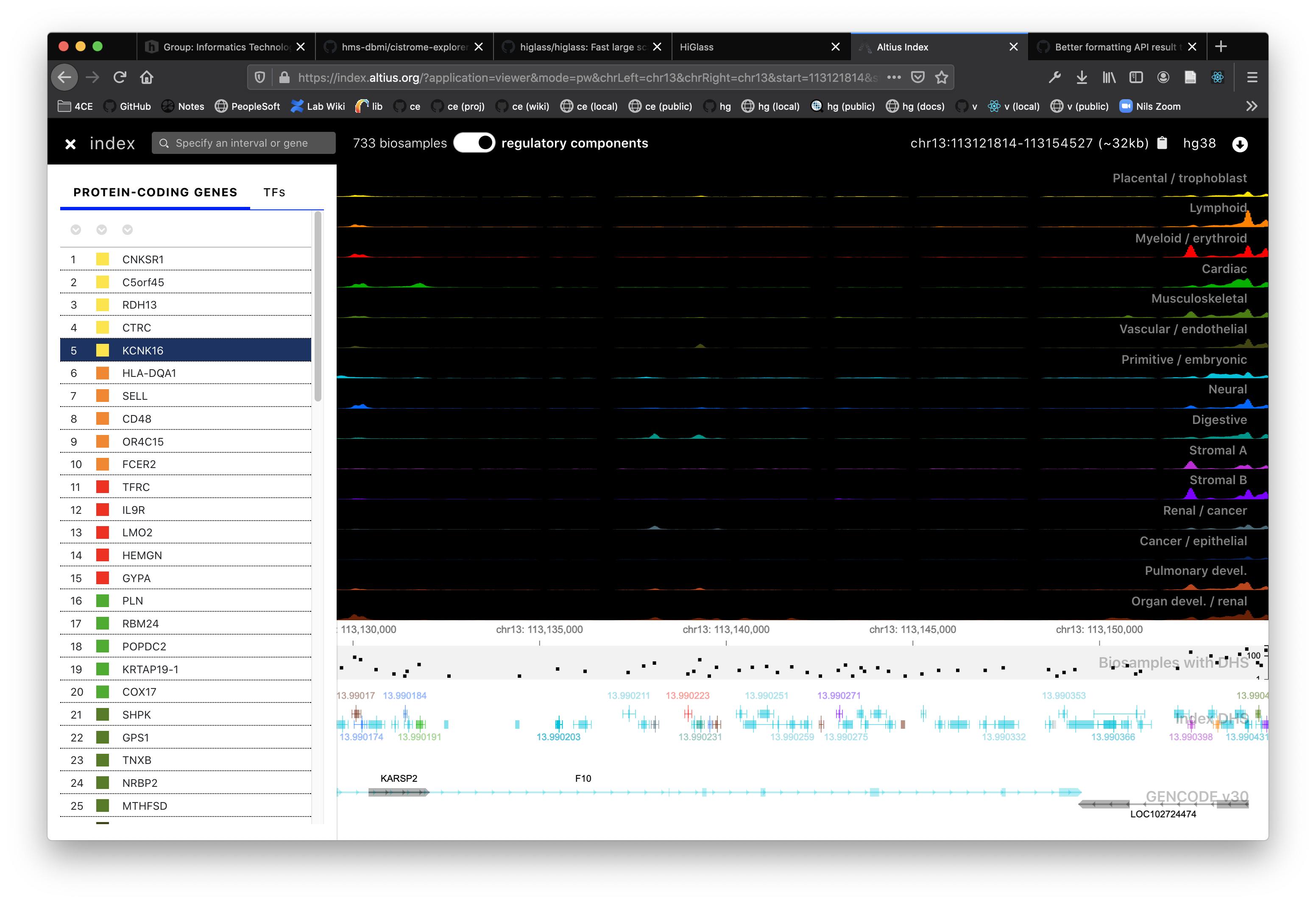The image size is (1316, 903).
Task: Expand the bookmarks overflow chevron
Action: click(1252, 106)
